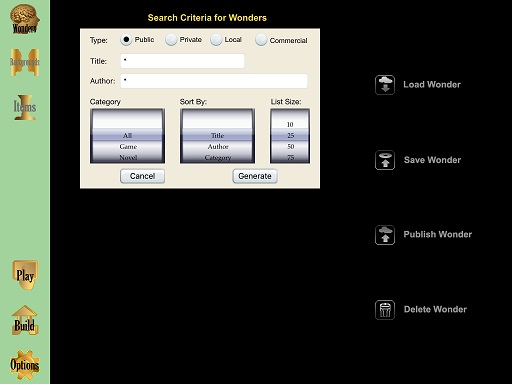This screenshot has height=384, width=512.
Task: Click the Cancel button
Action: tap(142, 176)
